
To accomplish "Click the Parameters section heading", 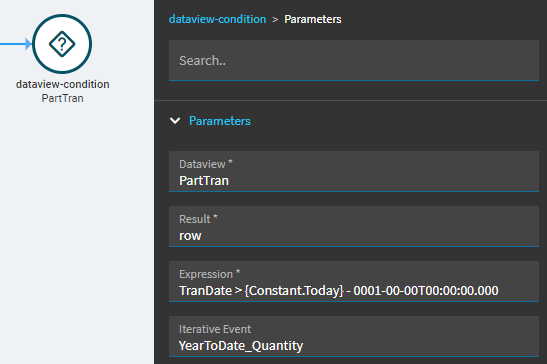I will (x=220, y=121).
